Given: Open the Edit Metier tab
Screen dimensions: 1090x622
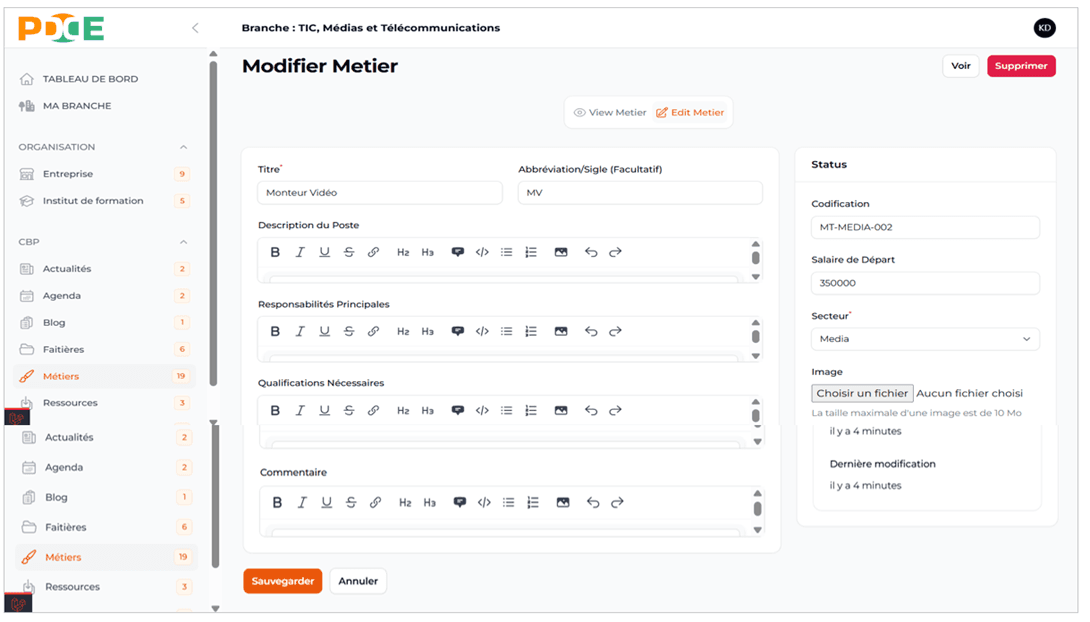Looking at the screenshot, I should coord(690,112).
